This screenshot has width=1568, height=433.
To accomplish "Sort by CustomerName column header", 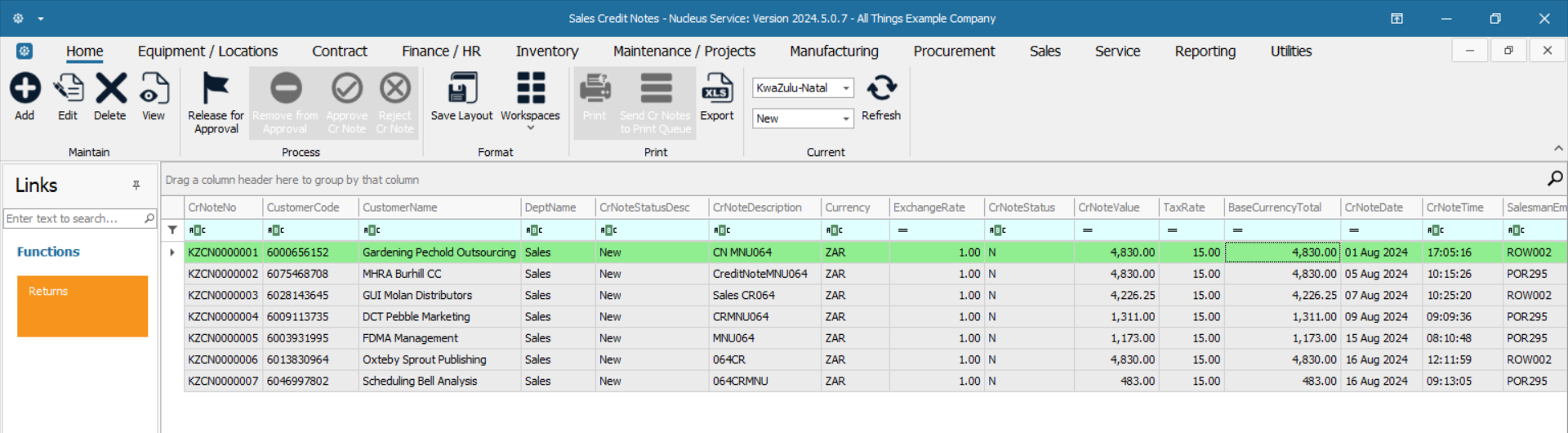I will (x=439, y=208).
